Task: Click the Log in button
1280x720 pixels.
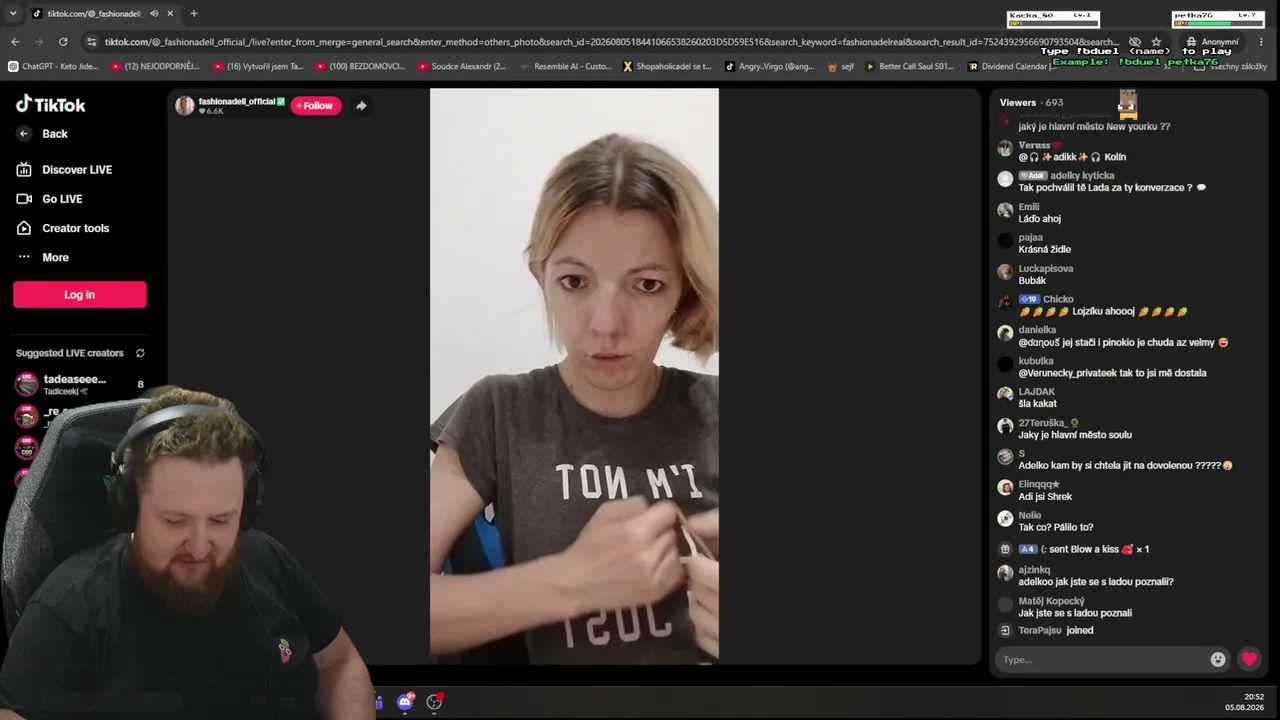Action: click(x=80, y=294)
